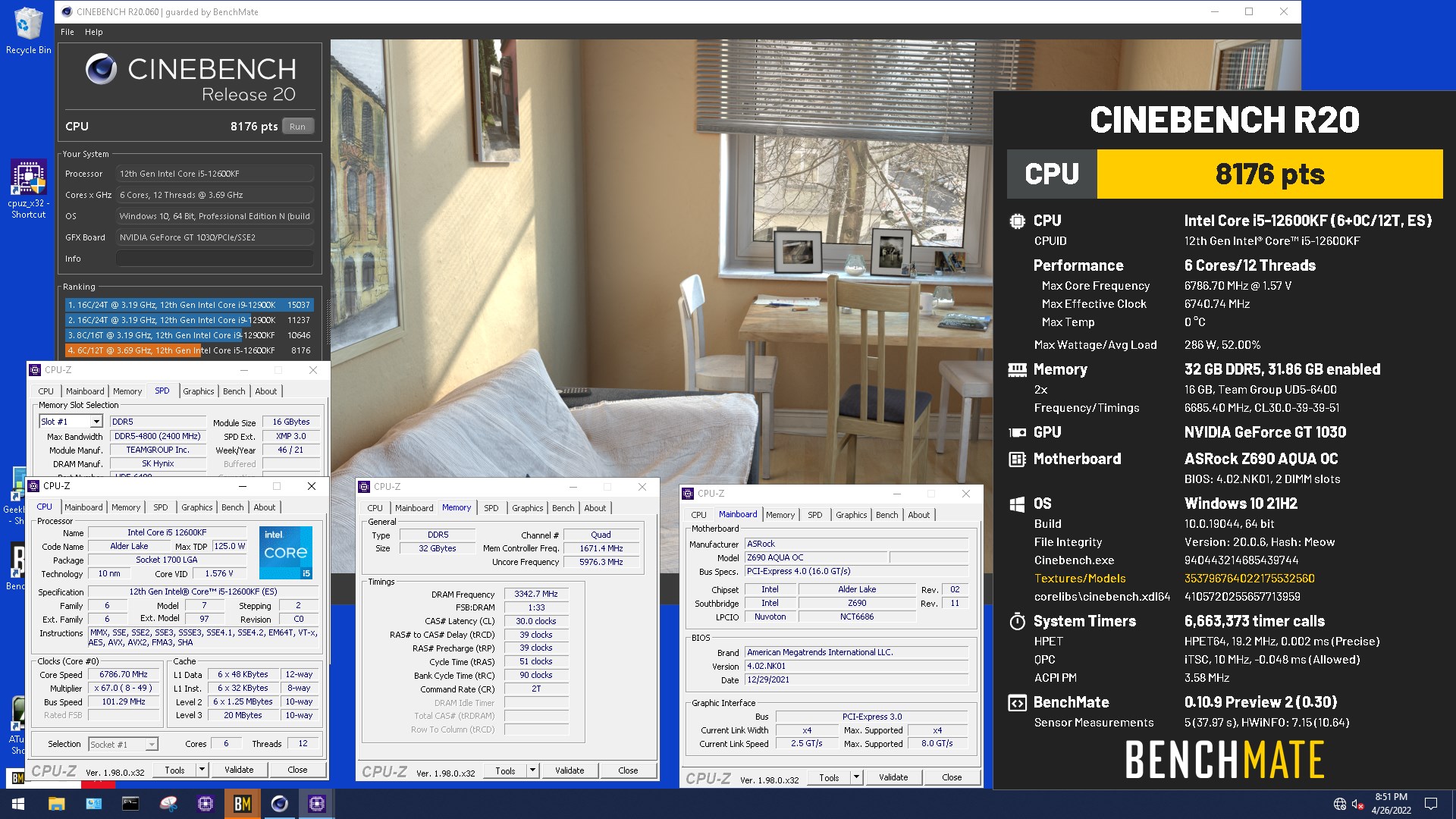Viewport: 1456px width, 819px height.
Task: Select ranking entry 3 Core i9-12900KF 10646
Action: tap(189, 335)
